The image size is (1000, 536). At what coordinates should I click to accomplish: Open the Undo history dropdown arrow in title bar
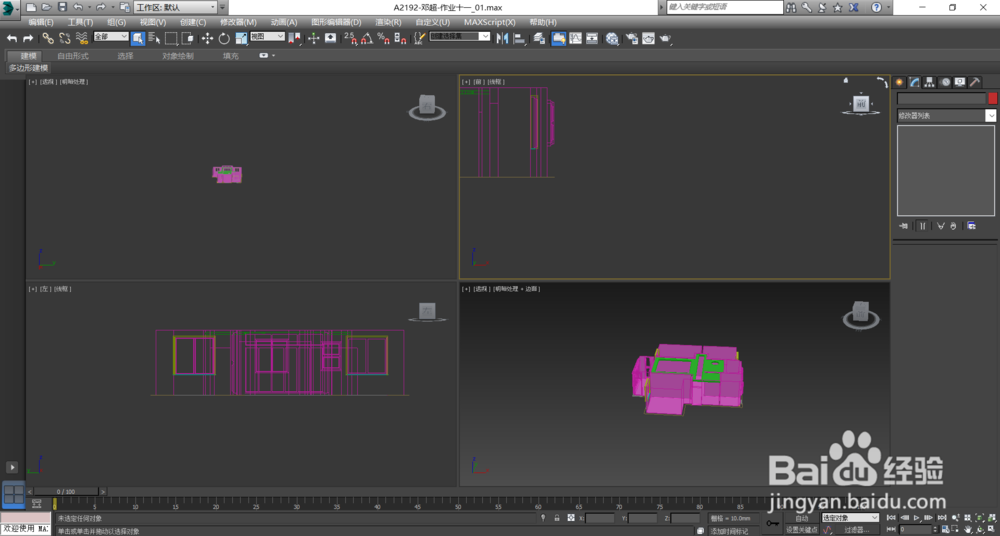point(88,8)
